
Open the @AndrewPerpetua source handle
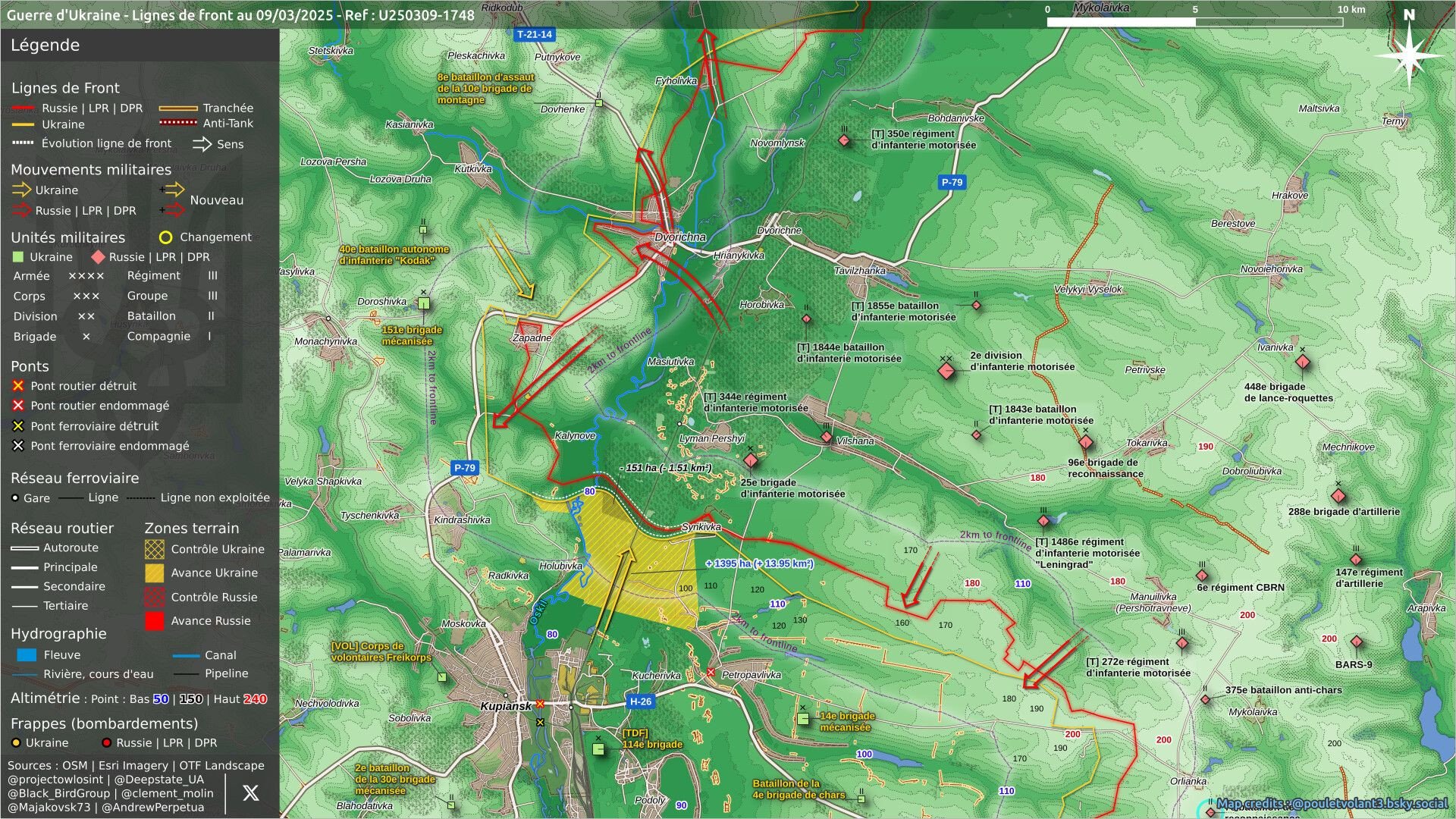tap(152, 808)
